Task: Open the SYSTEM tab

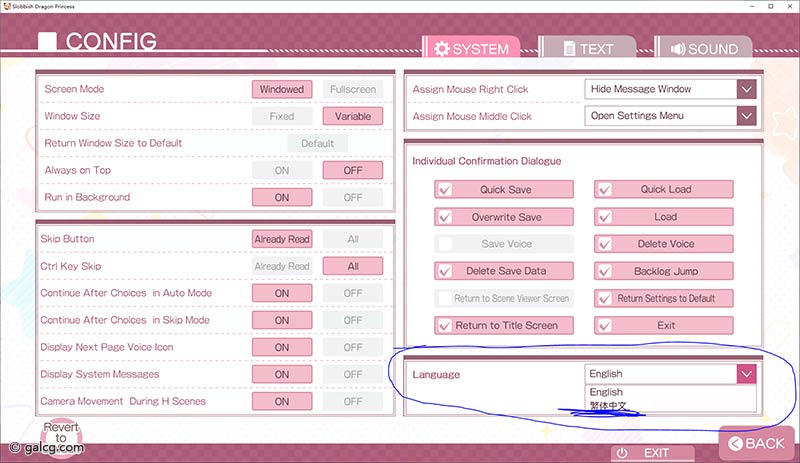Action: (x=472, y=48)
